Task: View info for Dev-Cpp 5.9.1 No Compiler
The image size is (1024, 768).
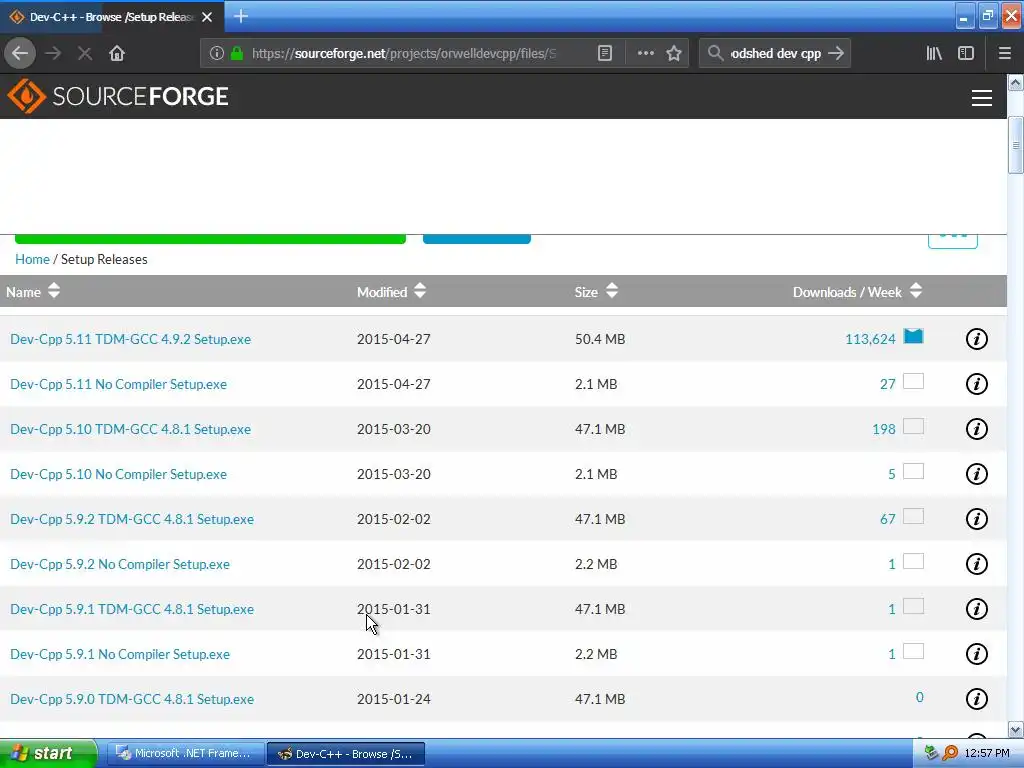Action: point(976,654)
